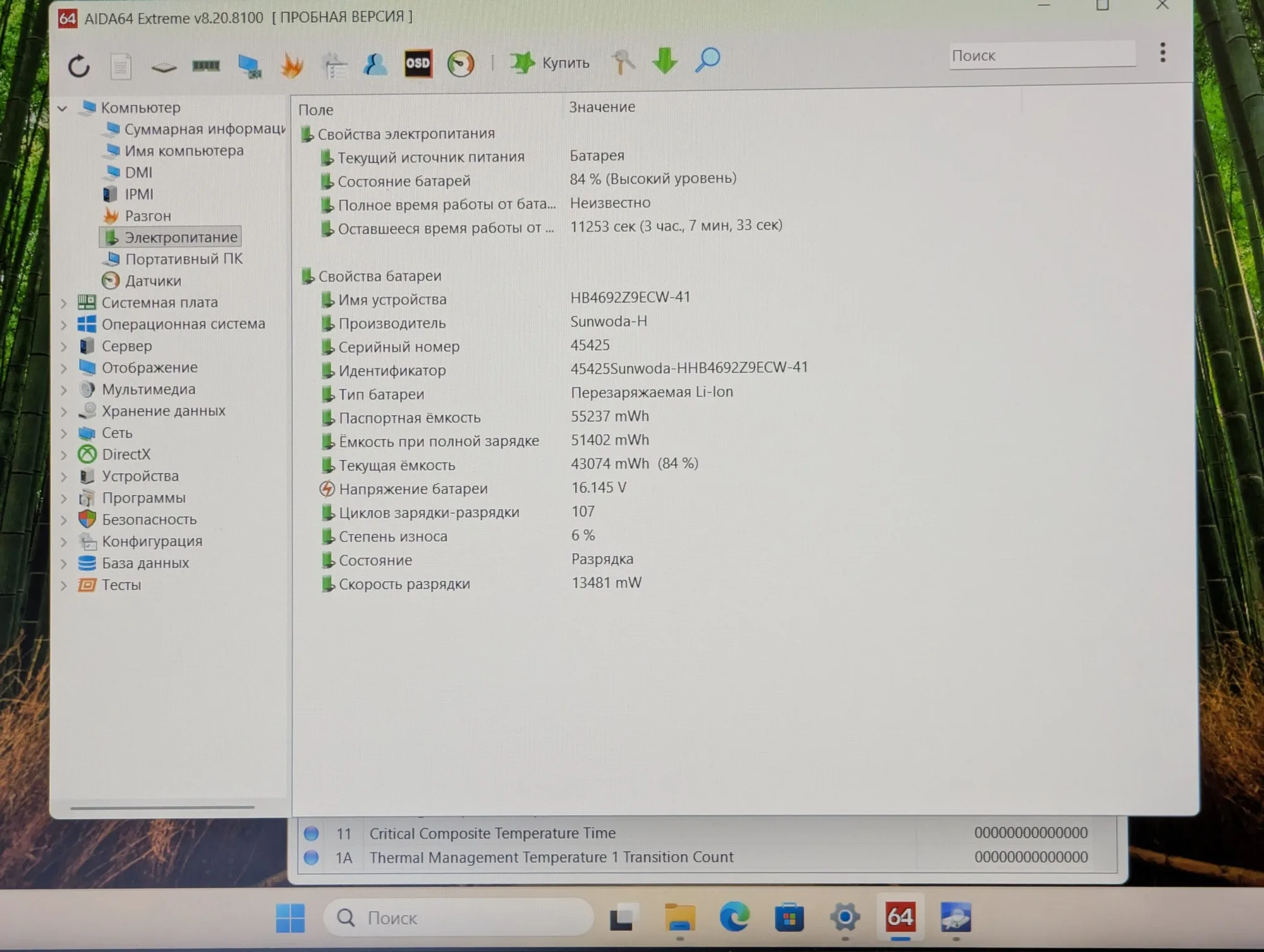
Task: Click the Refresh toolbar icon
Action: [x=79, y=66]
